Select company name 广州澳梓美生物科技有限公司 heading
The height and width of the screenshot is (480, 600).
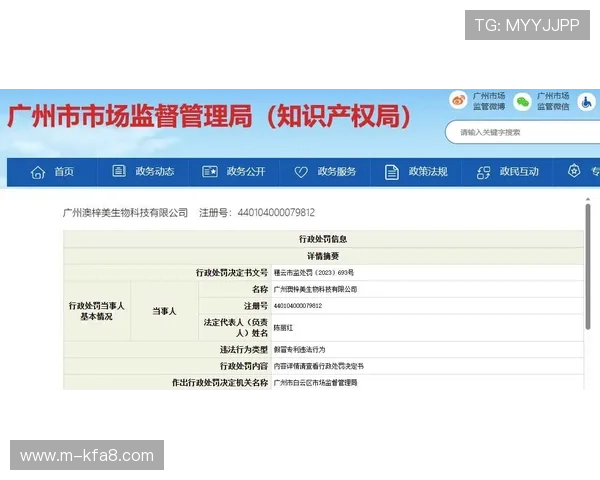126,212
